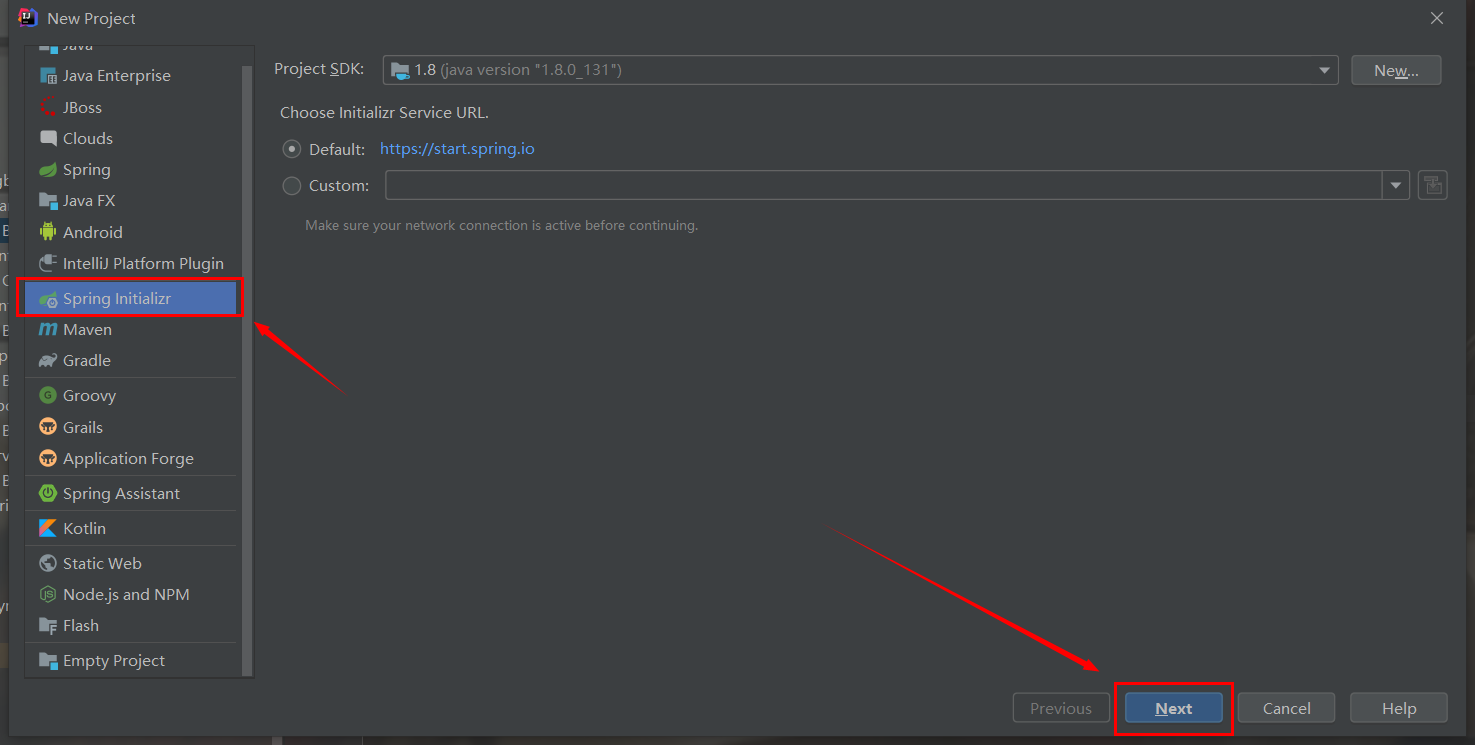Select the 'Node.js and NPM' list row

point(133,594)
